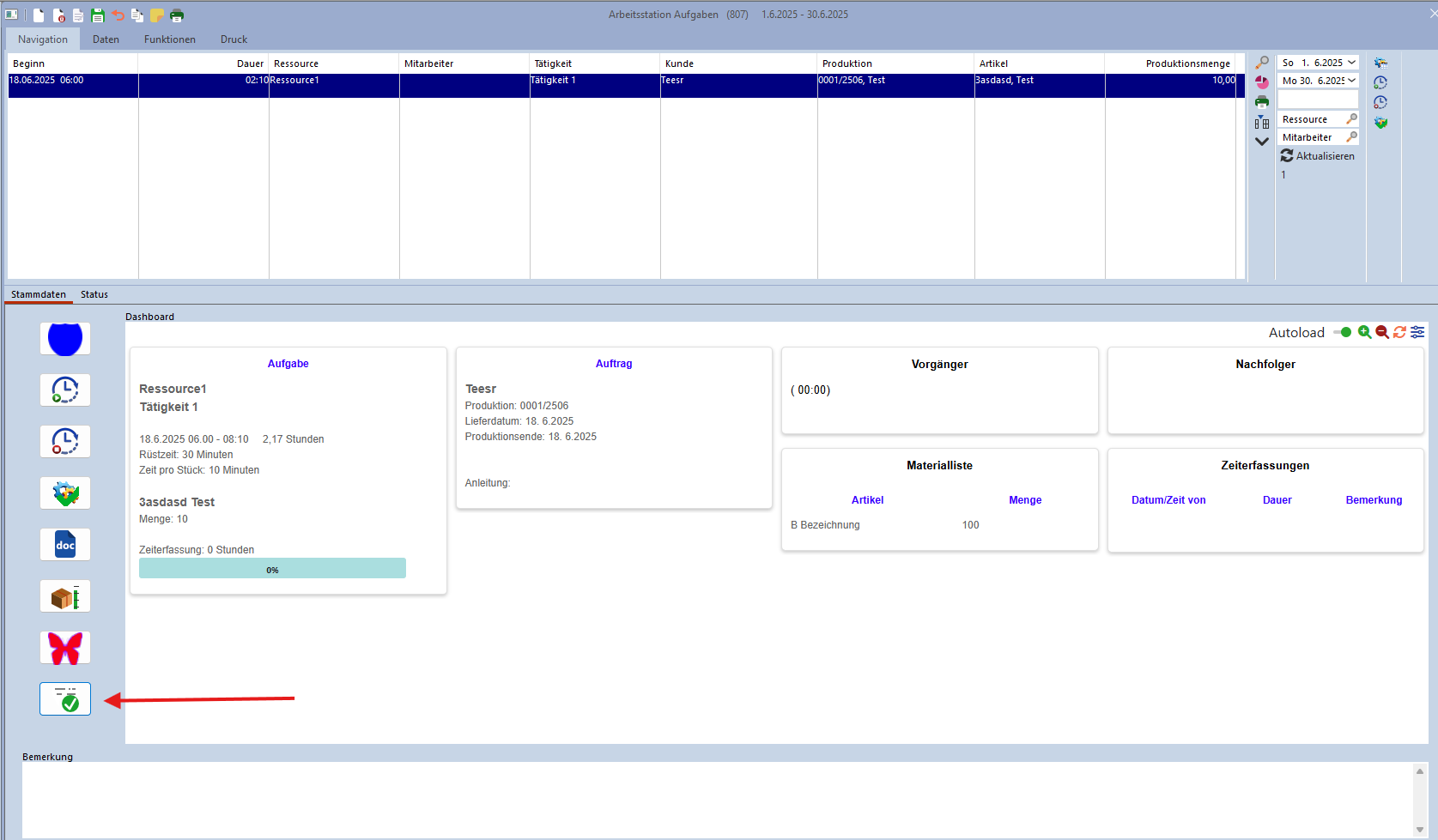Click the green save disk toolbar icon
1438x840 pixels.
click(x=98, y=15)
